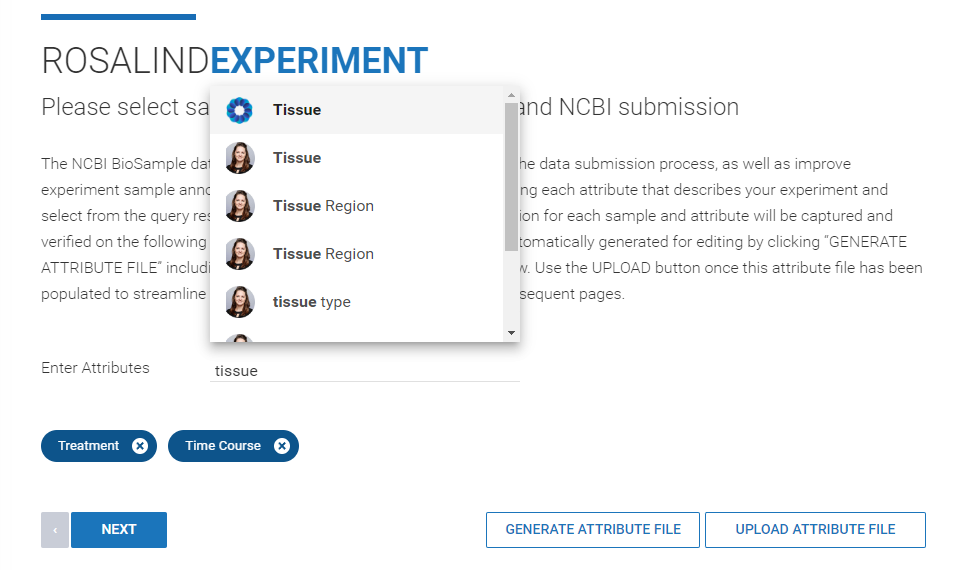969x570 pixels.
Task: Click the blue flower icon beside top Tissue suggestion
Action: 240,110
